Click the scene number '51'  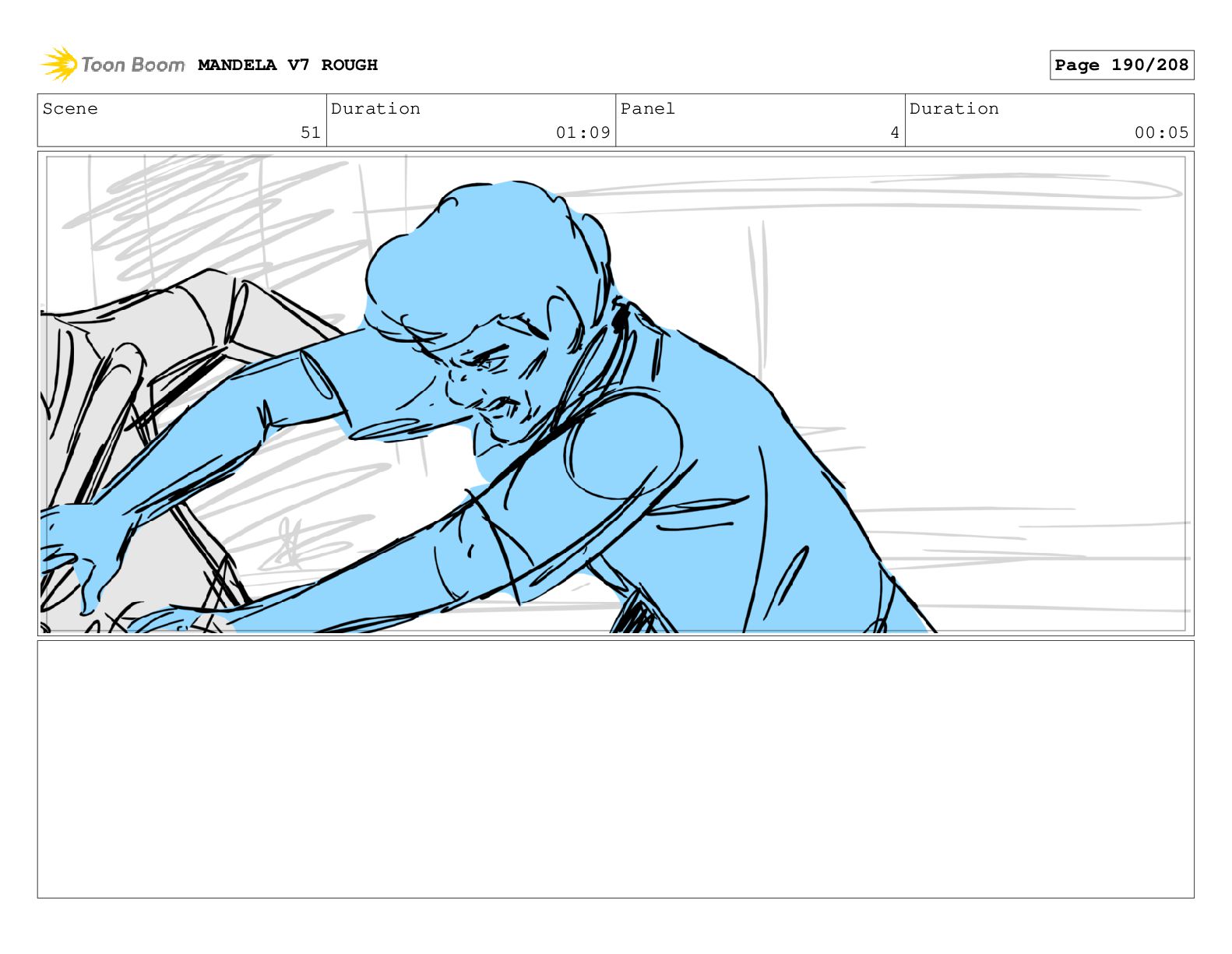pyautogui.click(x=311, y=132)
